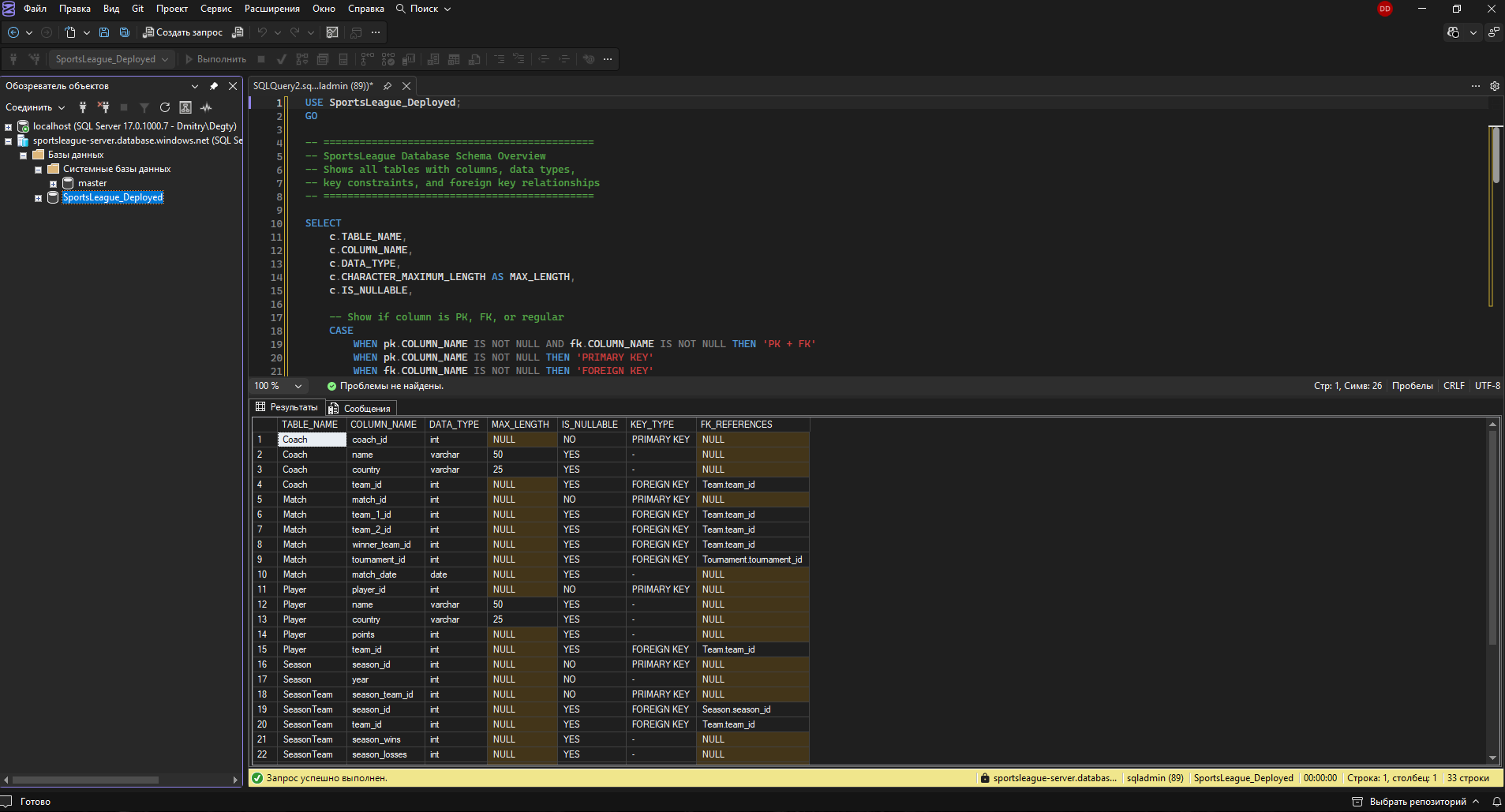Click the Include Actual Execution Plan icon
The image size is (1505, 812).
368,59
